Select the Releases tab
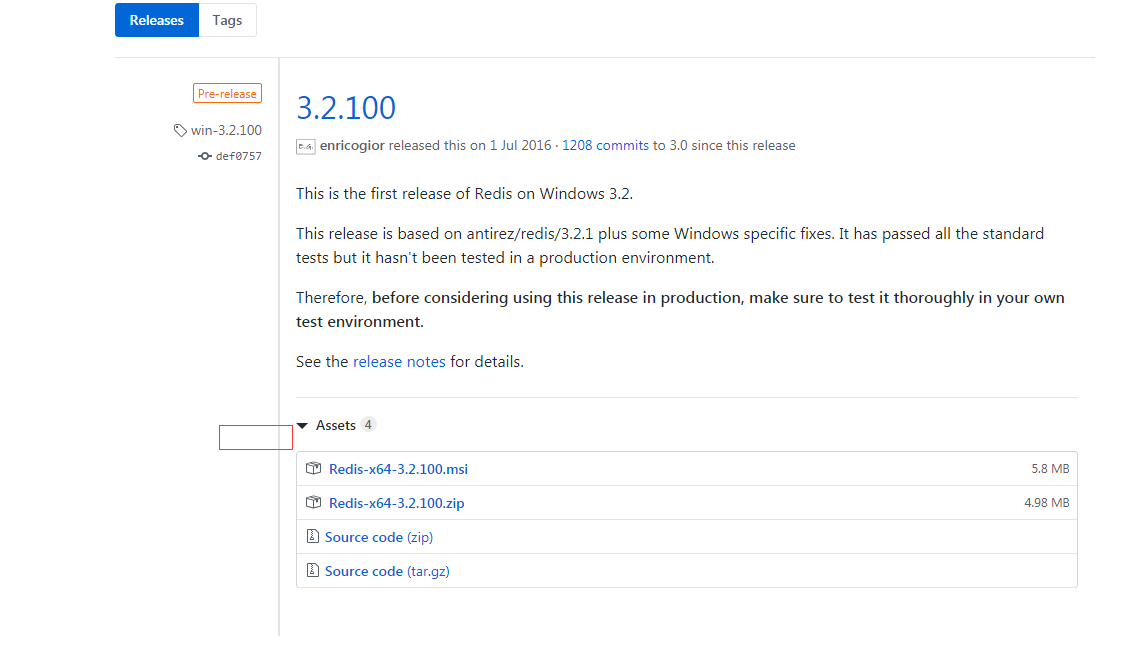This screenshot has height=662, width=1136. [x=157, y=20]
